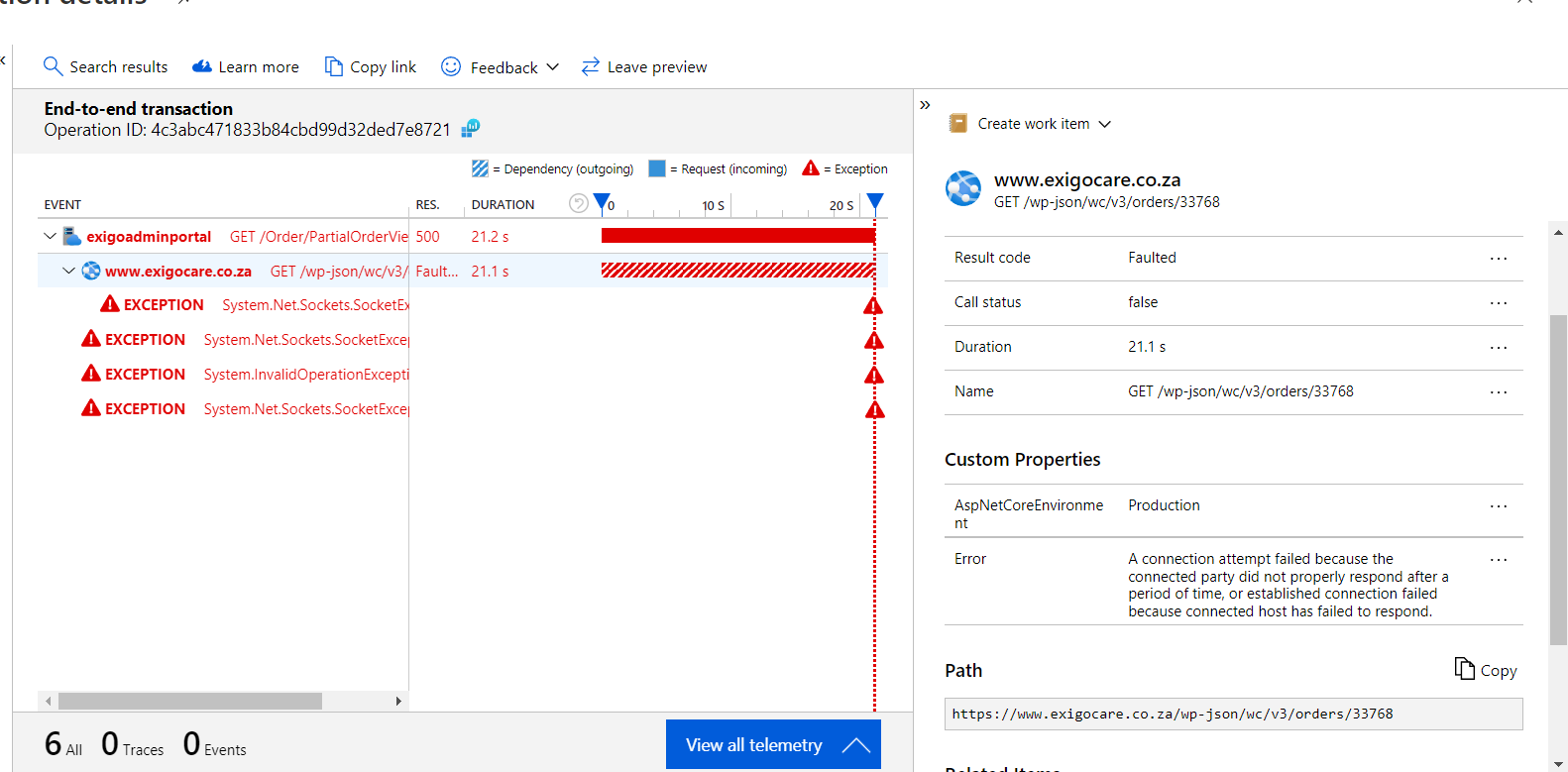Image resolution: width=1568 pixels, height=772 pixels.
Task: Open the Create work item dropdown
Action: 1105,124
